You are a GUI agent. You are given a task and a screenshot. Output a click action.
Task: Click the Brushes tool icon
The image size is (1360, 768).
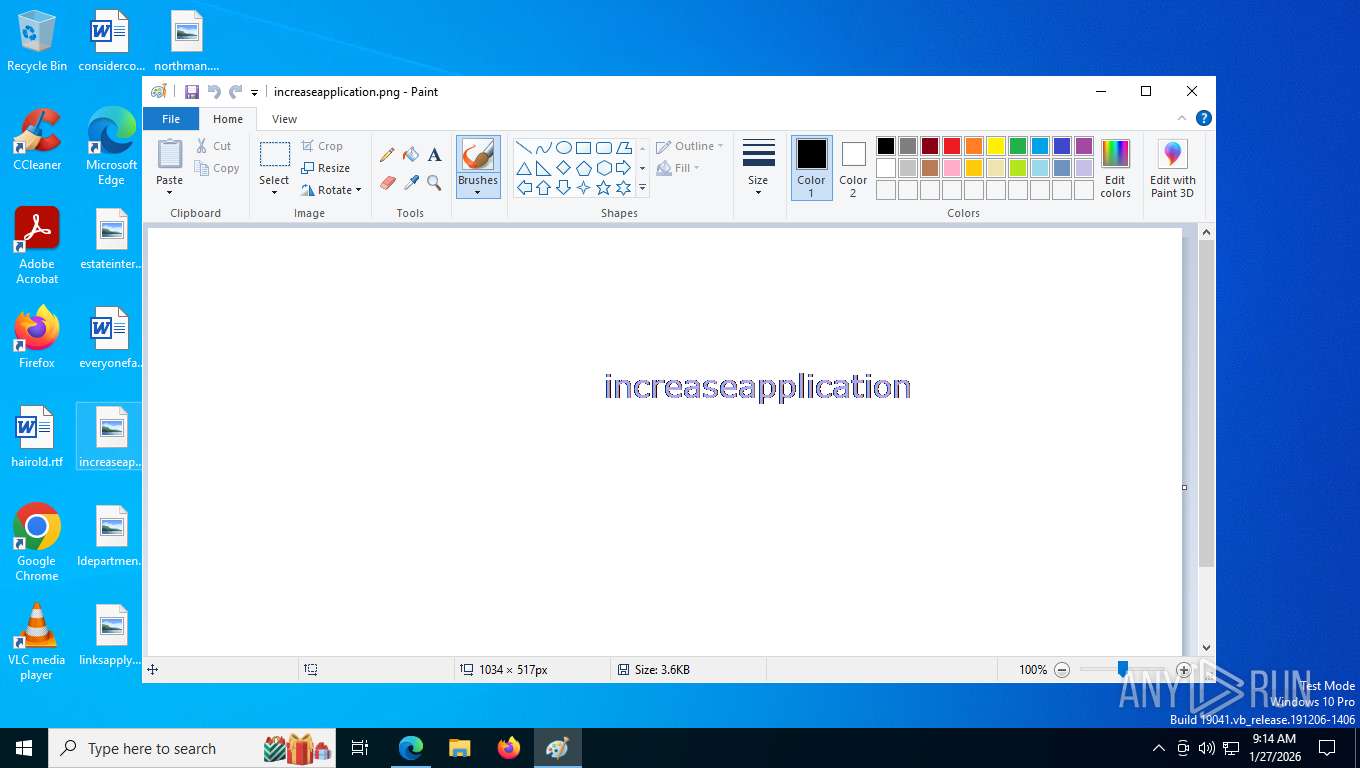click(478, 154)
